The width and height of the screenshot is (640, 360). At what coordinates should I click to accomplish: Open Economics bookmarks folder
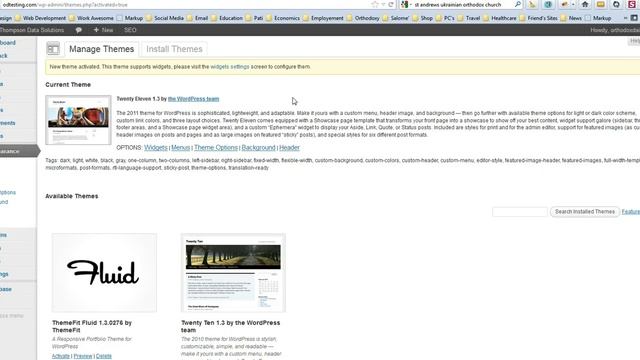pyautogui.click(x=283, y=18)
